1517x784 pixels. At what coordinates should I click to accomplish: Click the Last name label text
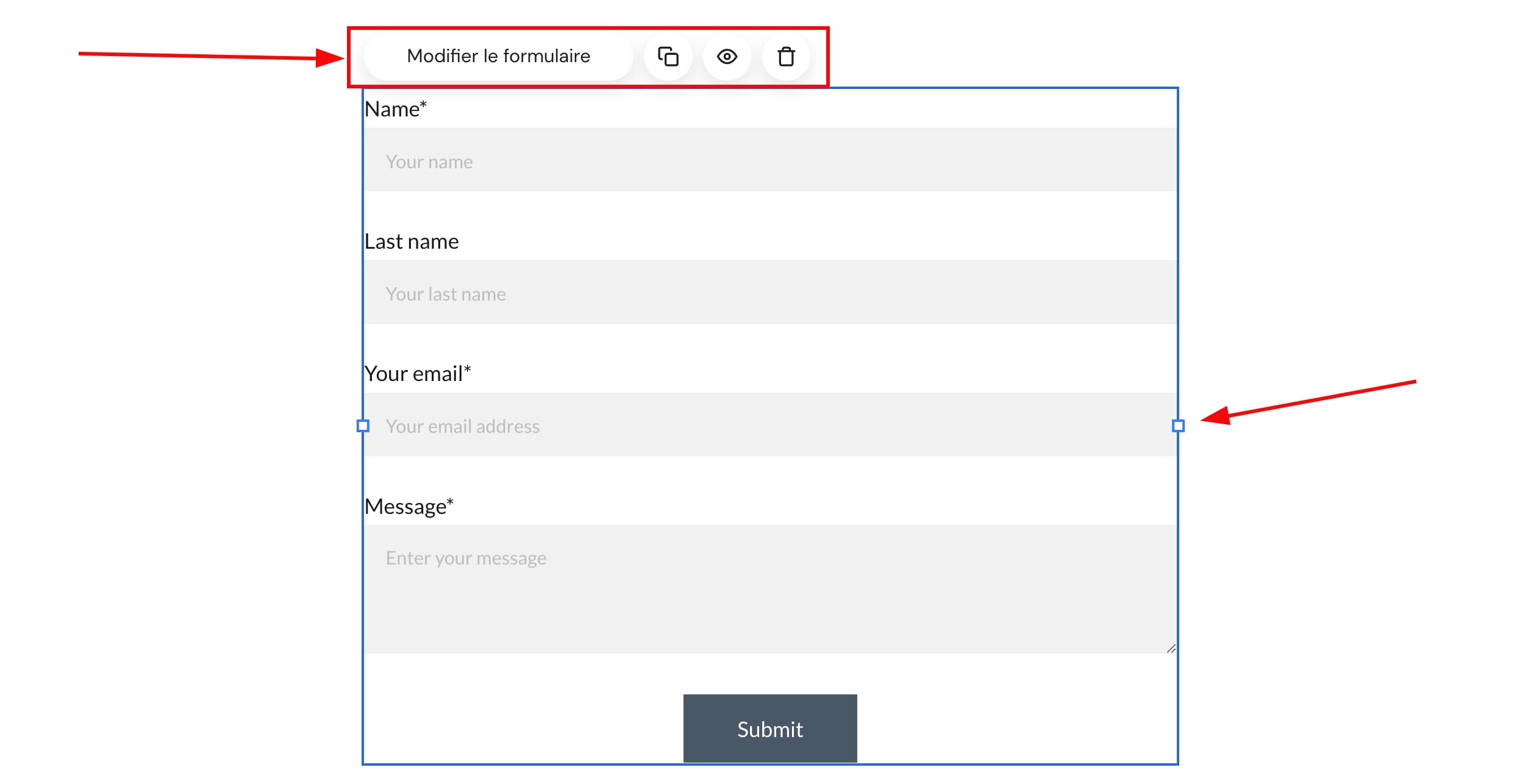[x=412, y=242]
